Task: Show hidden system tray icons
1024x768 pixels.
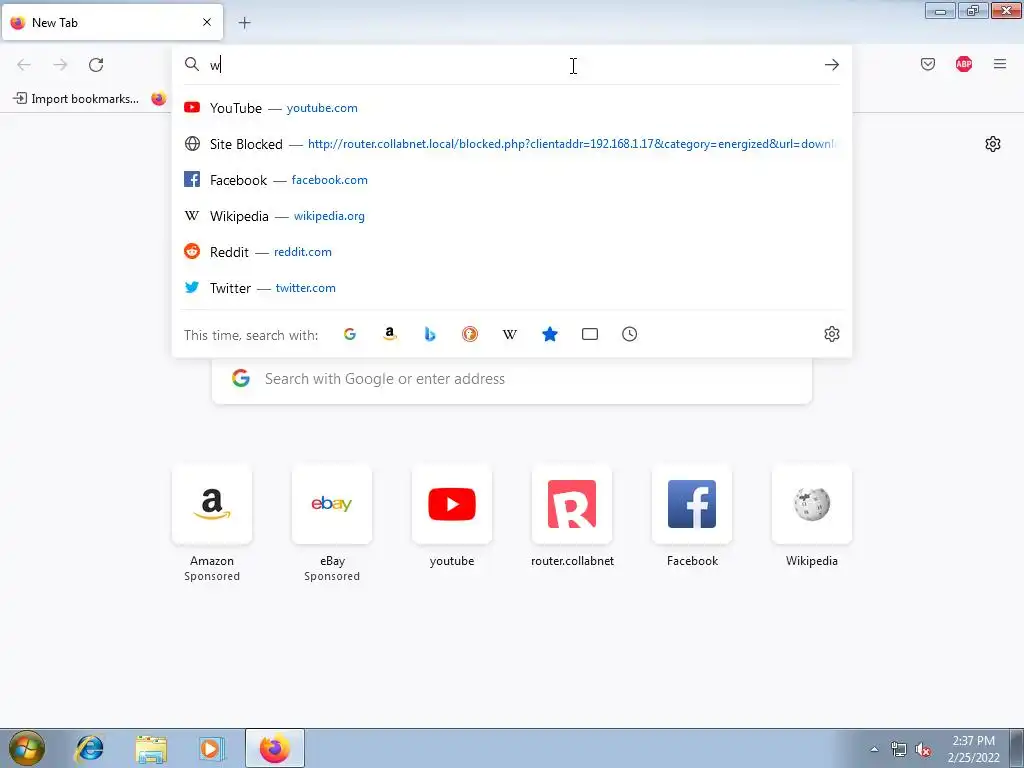Action: tap(874, 749)
